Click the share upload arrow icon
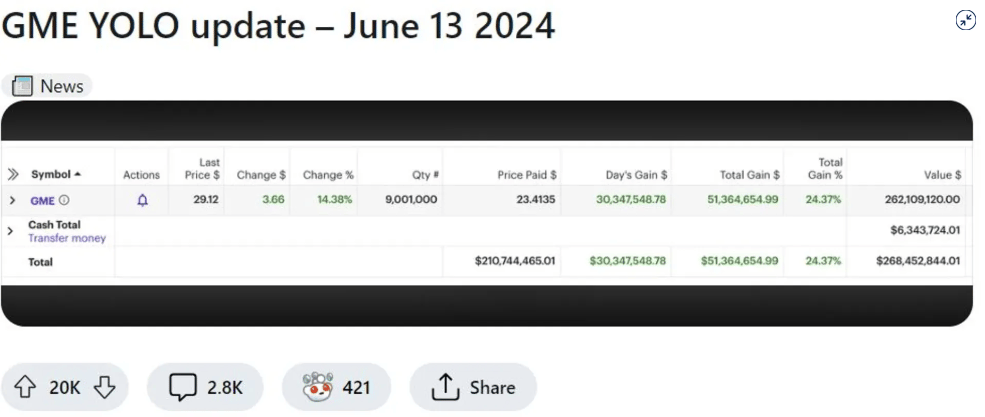The height and width of the screenshot is (417, 985). pyautogui.click(x=444, y=387)
